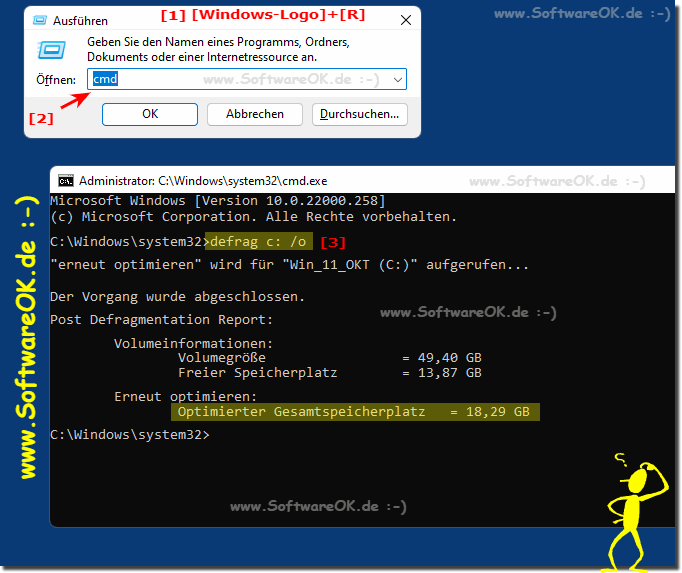Click OK in the Ausführen dialog
Screen dimensions: 682x573
[150, 114]
